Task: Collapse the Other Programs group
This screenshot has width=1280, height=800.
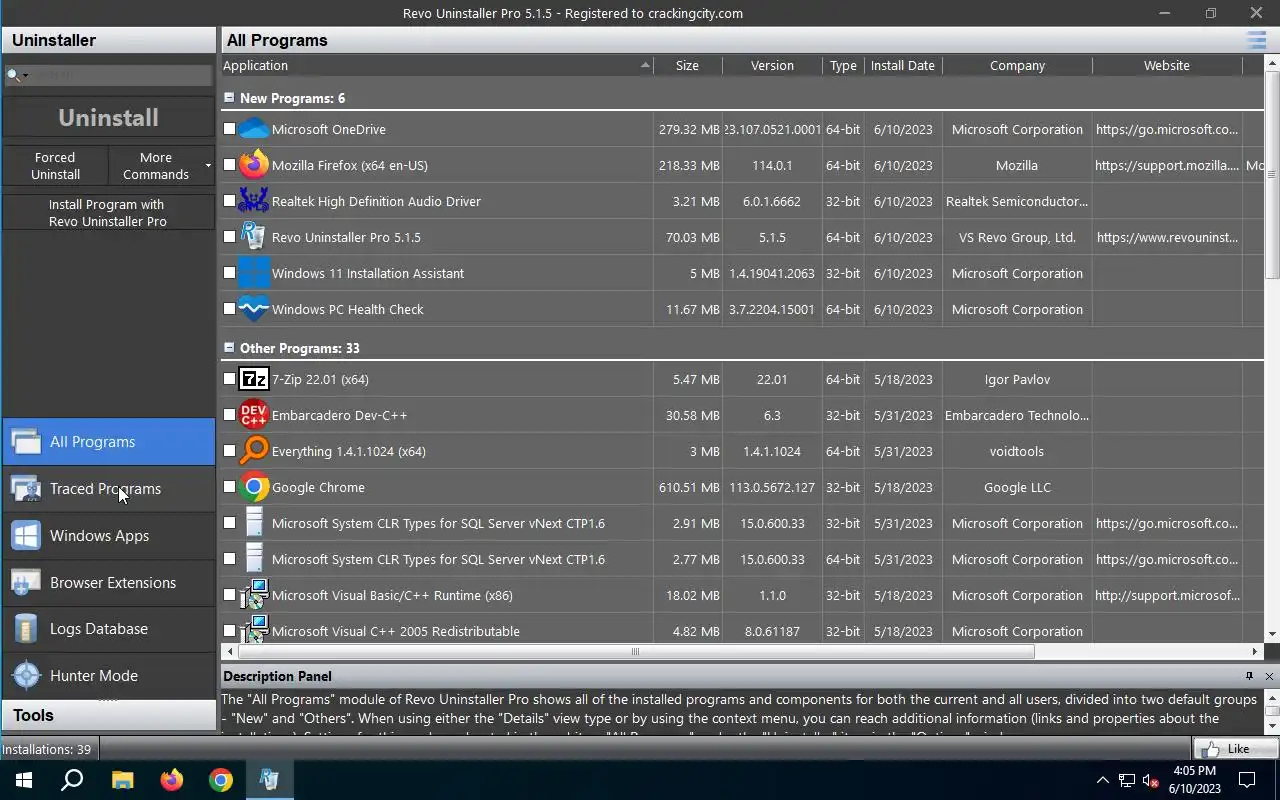Action: click(229, 348)
